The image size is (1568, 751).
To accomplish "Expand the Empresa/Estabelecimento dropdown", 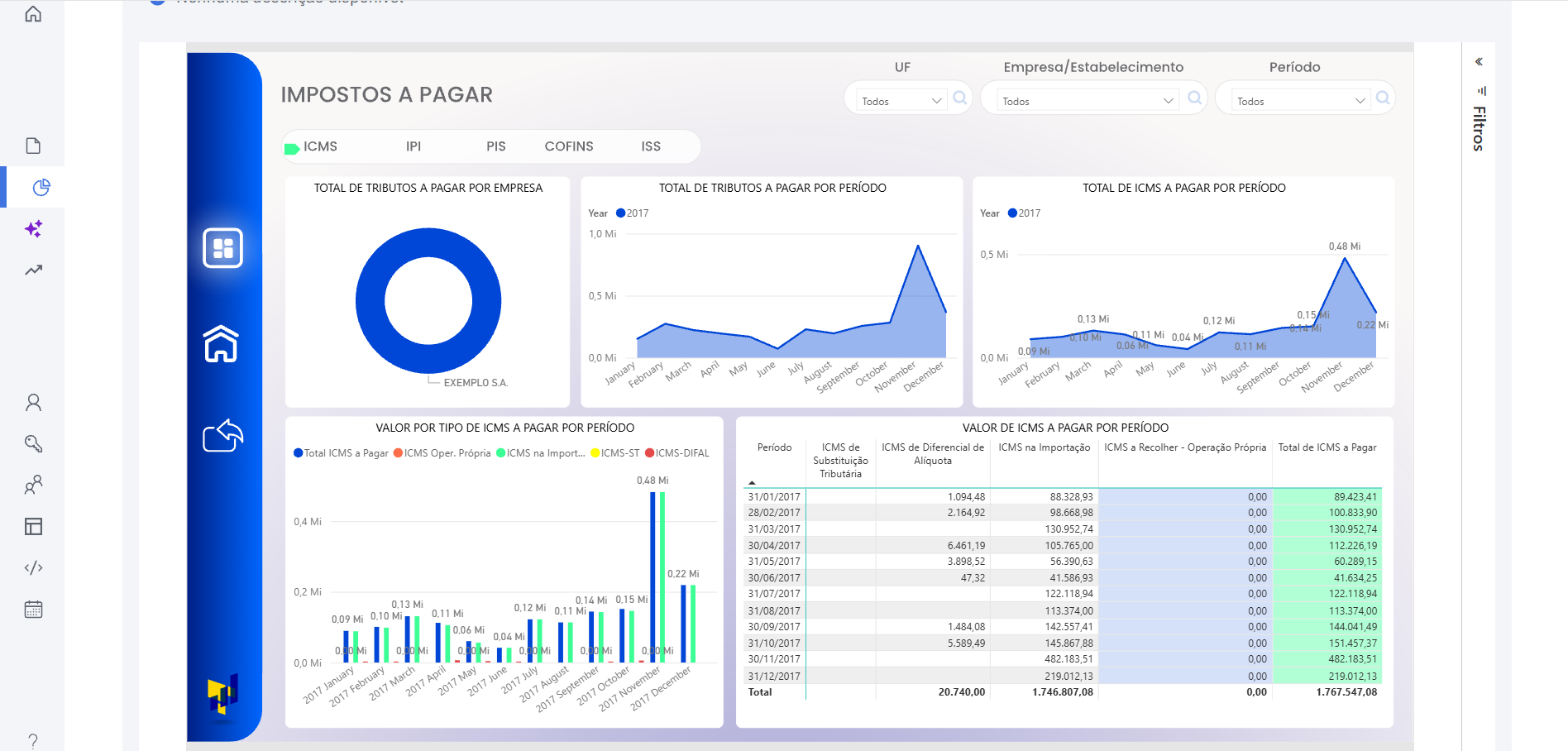I will [1087, 101].
